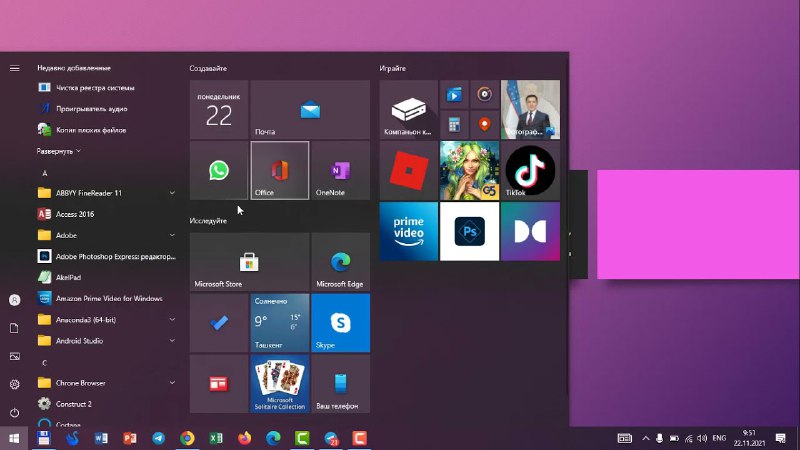800x450 pixels.
Task: Open the Почта mail tile
Action: click(310, 110)
